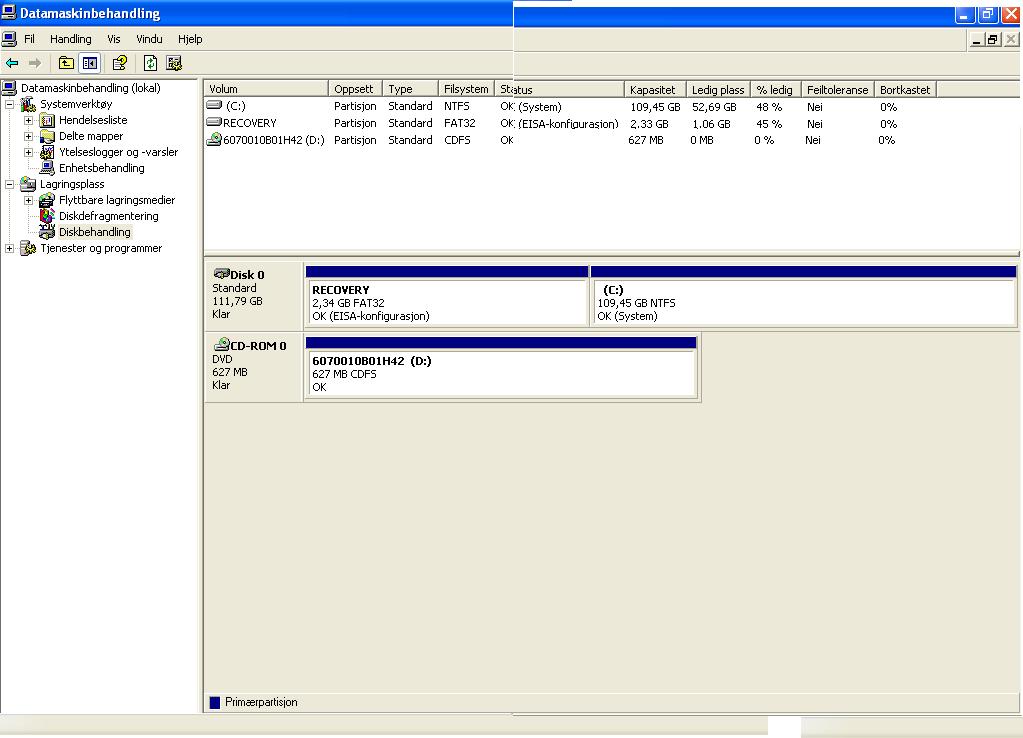Click the CDFS file system cell
The width and height of the screenshot is (1023, 738).
tap(457, 140)
